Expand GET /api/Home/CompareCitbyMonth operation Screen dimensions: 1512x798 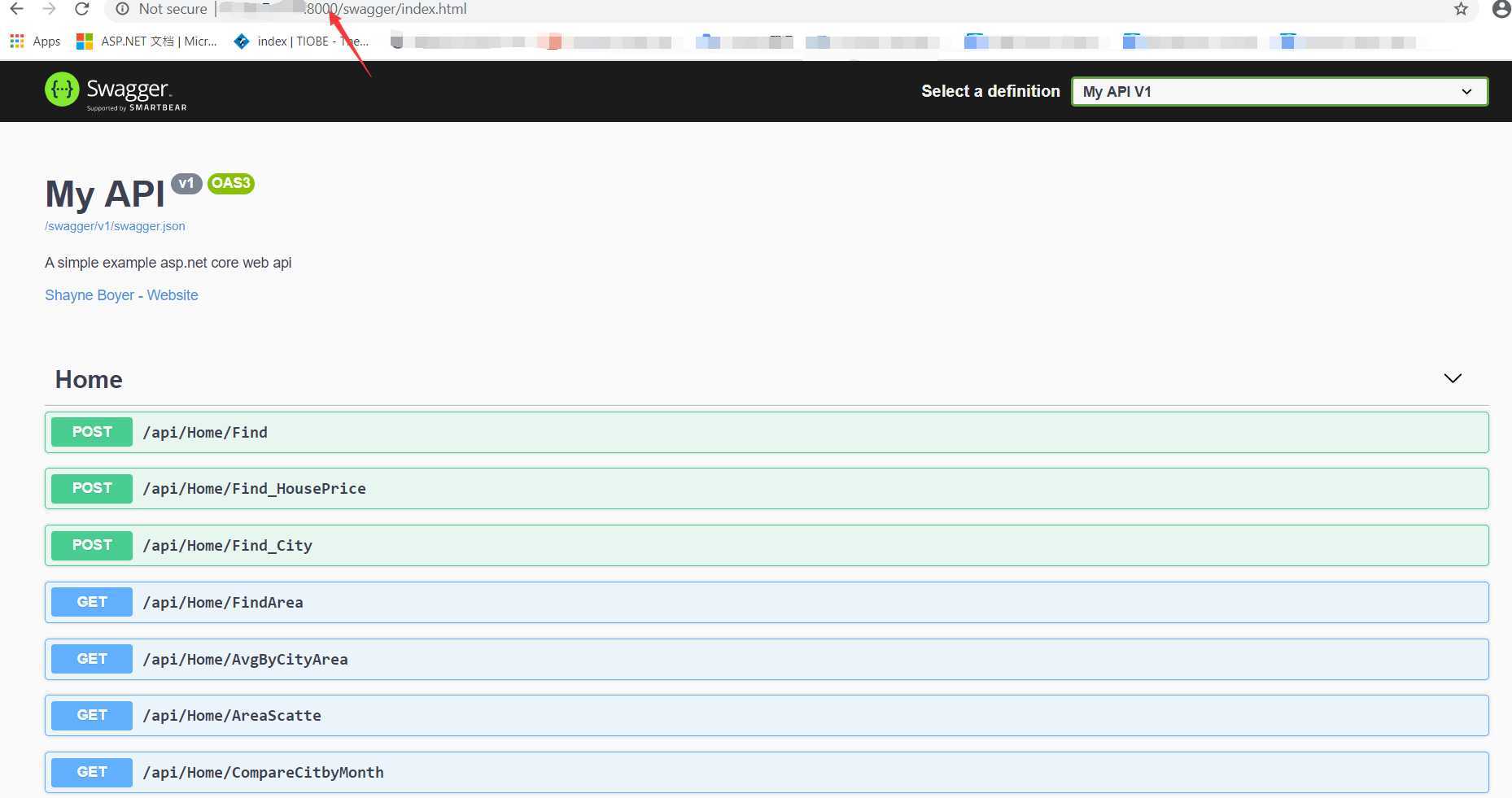tap(767, 772)
